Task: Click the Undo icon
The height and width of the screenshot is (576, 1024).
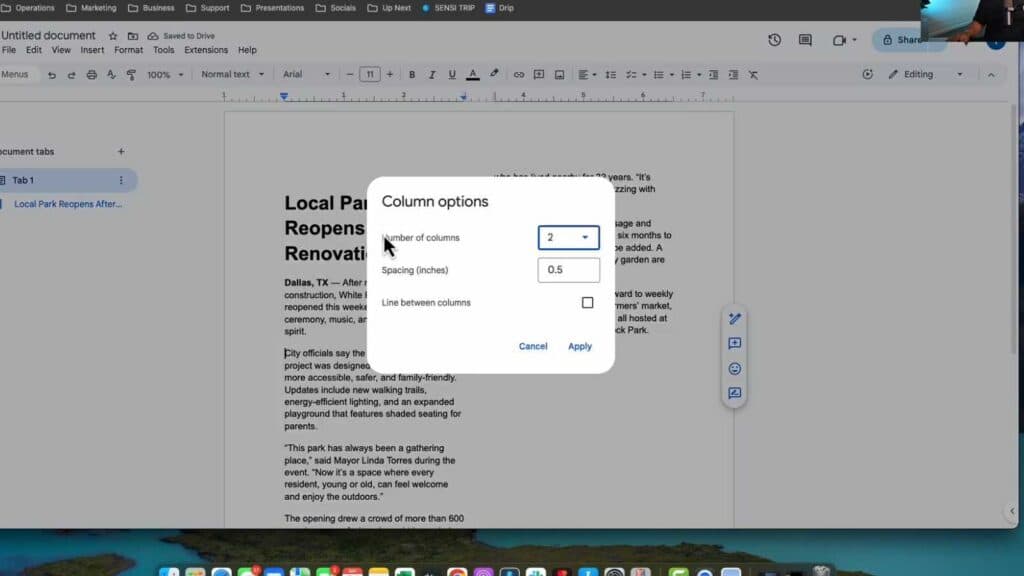Action: click(x=52, y=74)
